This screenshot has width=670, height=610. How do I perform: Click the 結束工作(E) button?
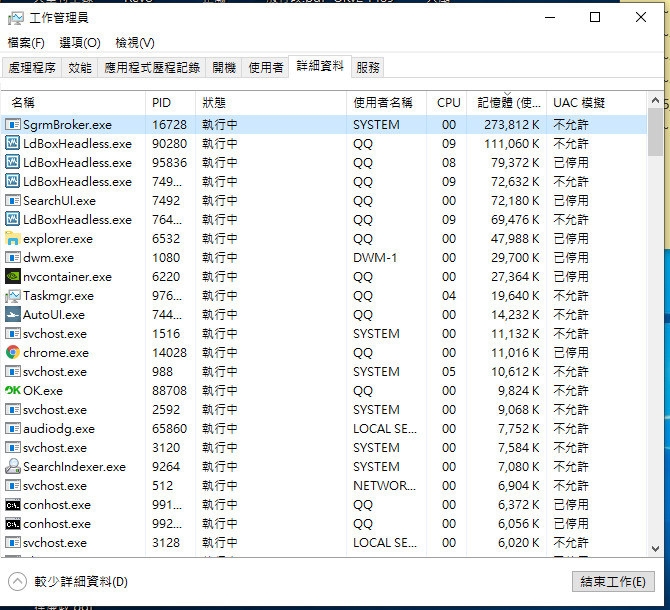coord(613,581)
